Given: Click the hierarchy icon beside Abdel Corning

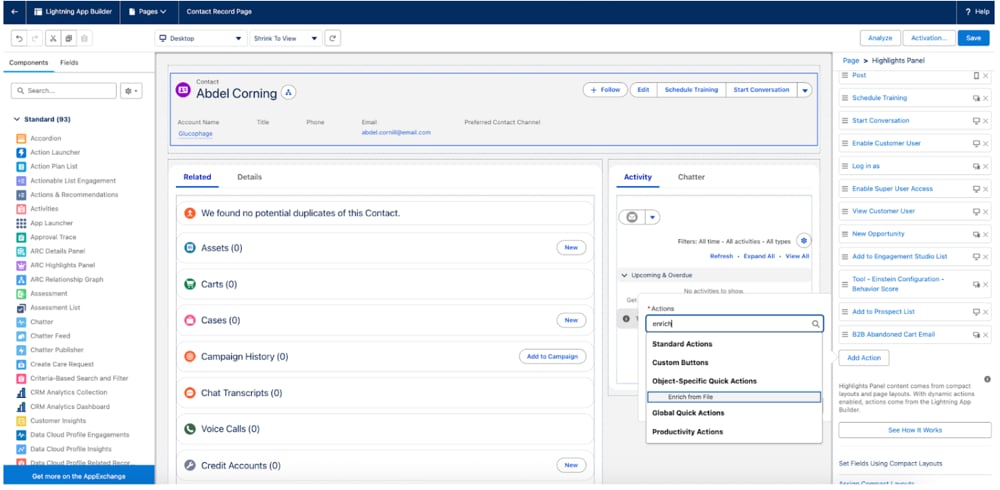Looking at the screenshot, I should [289, 92].
